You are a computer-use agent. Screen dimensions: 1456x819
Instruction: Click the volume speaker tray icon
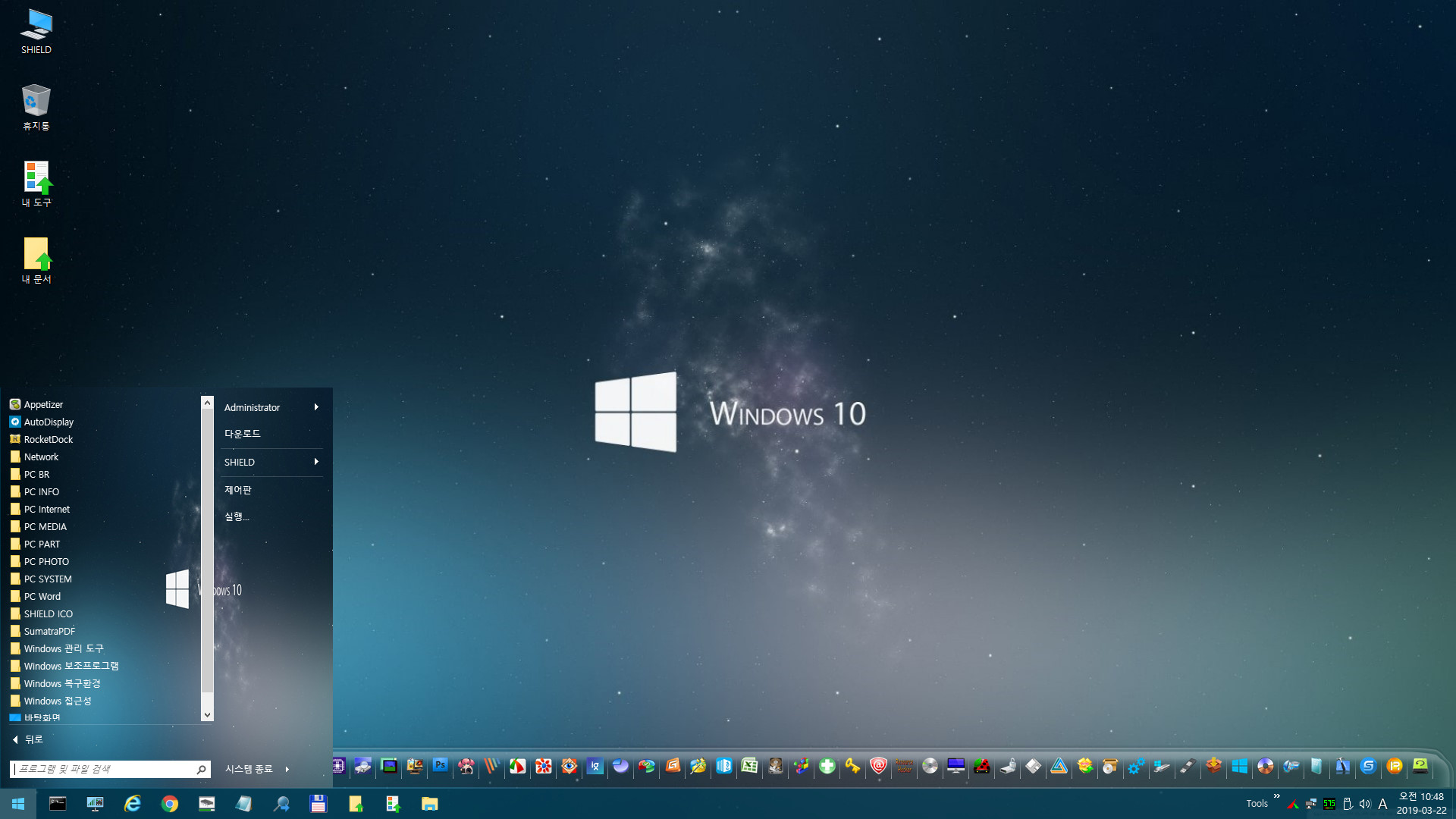click(x=1365, y=804)
